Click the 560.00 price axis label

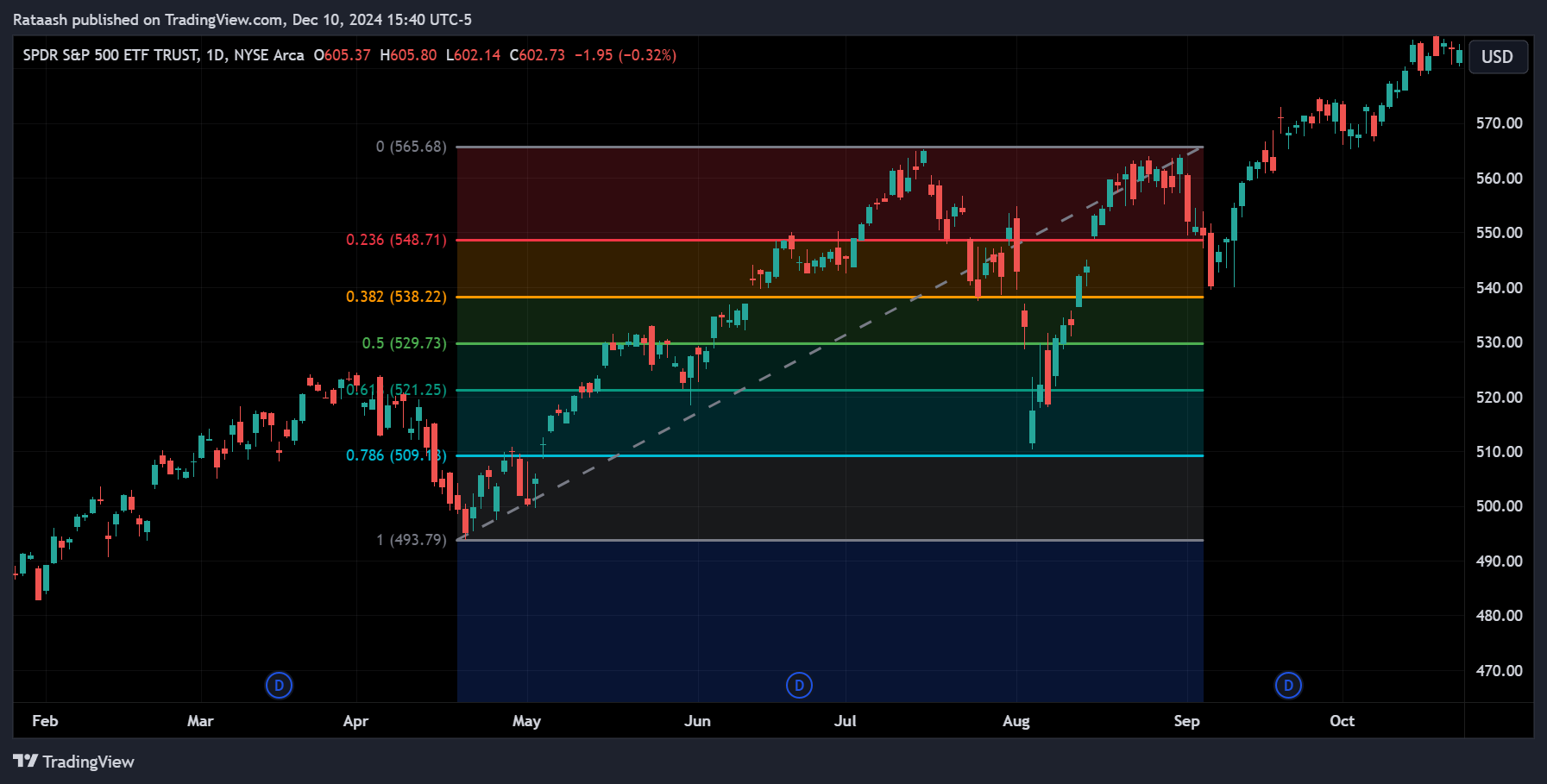point(1500,179)
